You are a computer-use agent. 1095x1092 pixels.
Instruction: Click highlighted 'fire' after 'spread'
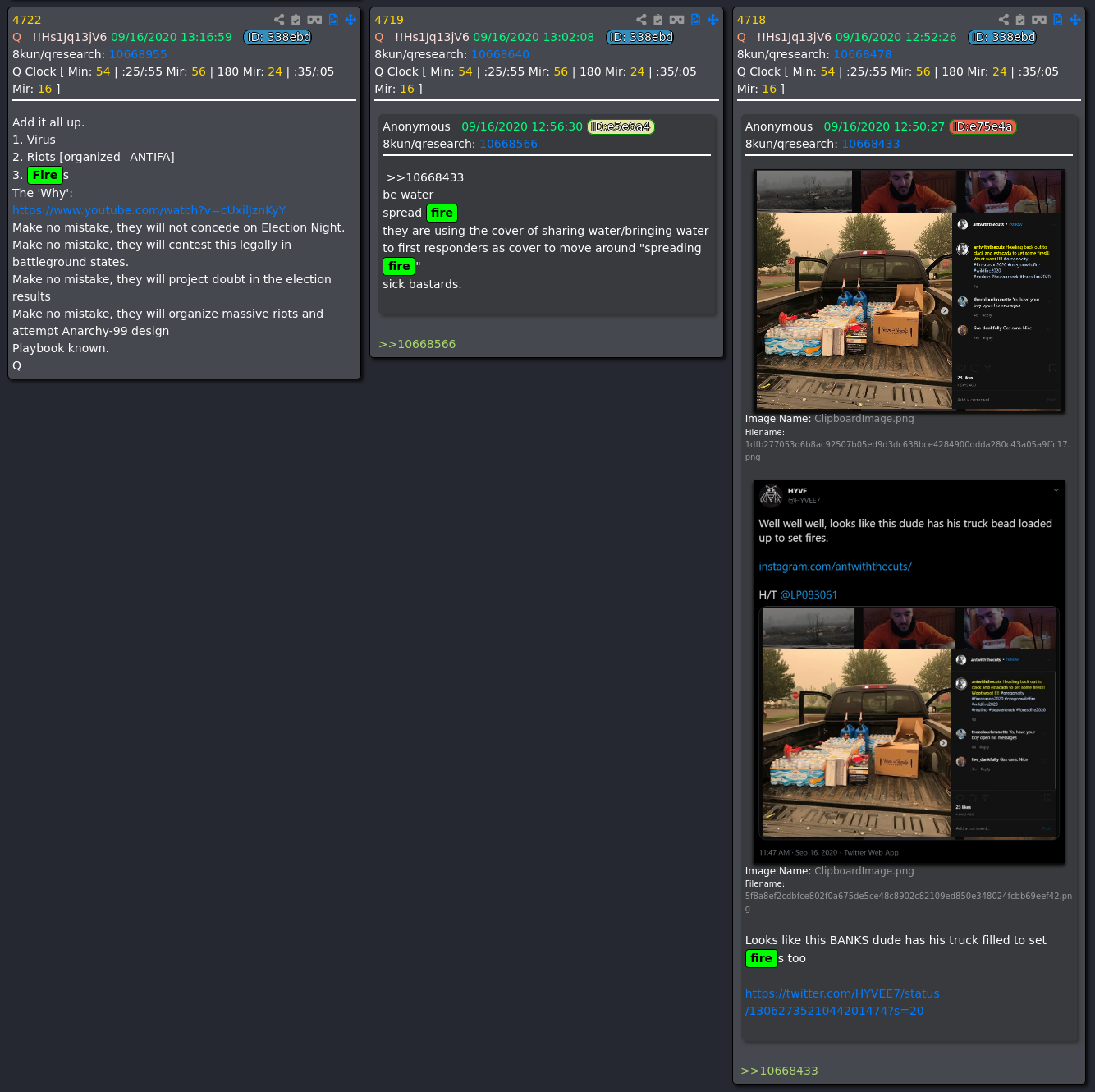coord(442,213)
